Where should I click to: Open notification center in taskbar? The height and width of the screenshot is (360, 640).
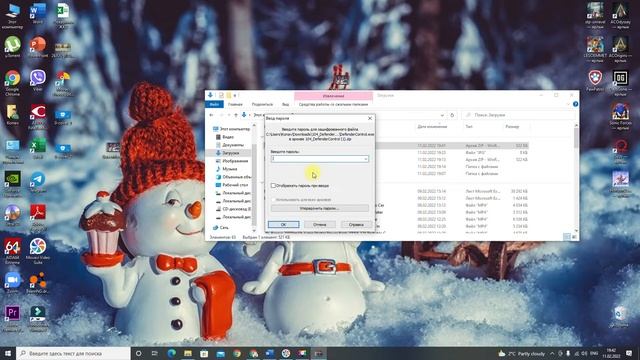coord(629,353)
